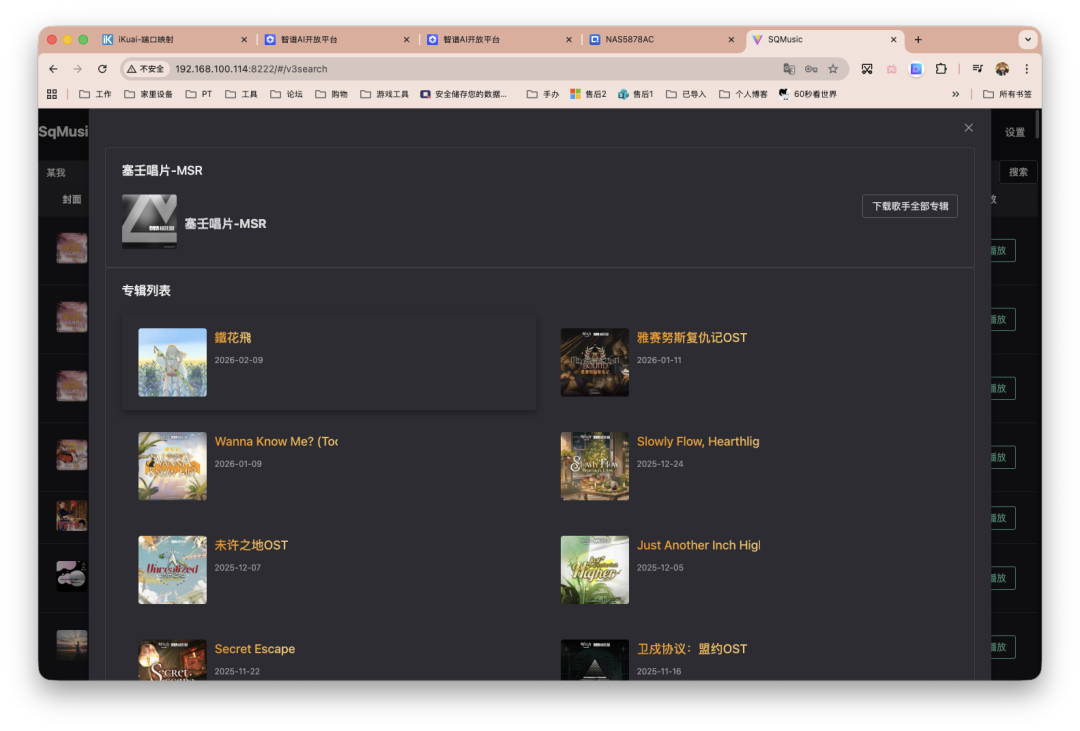This screenshot has height=731, width=1080.
Task: Click the 鐵花飛 album cover thumbnail
Action: pos(172,362)
